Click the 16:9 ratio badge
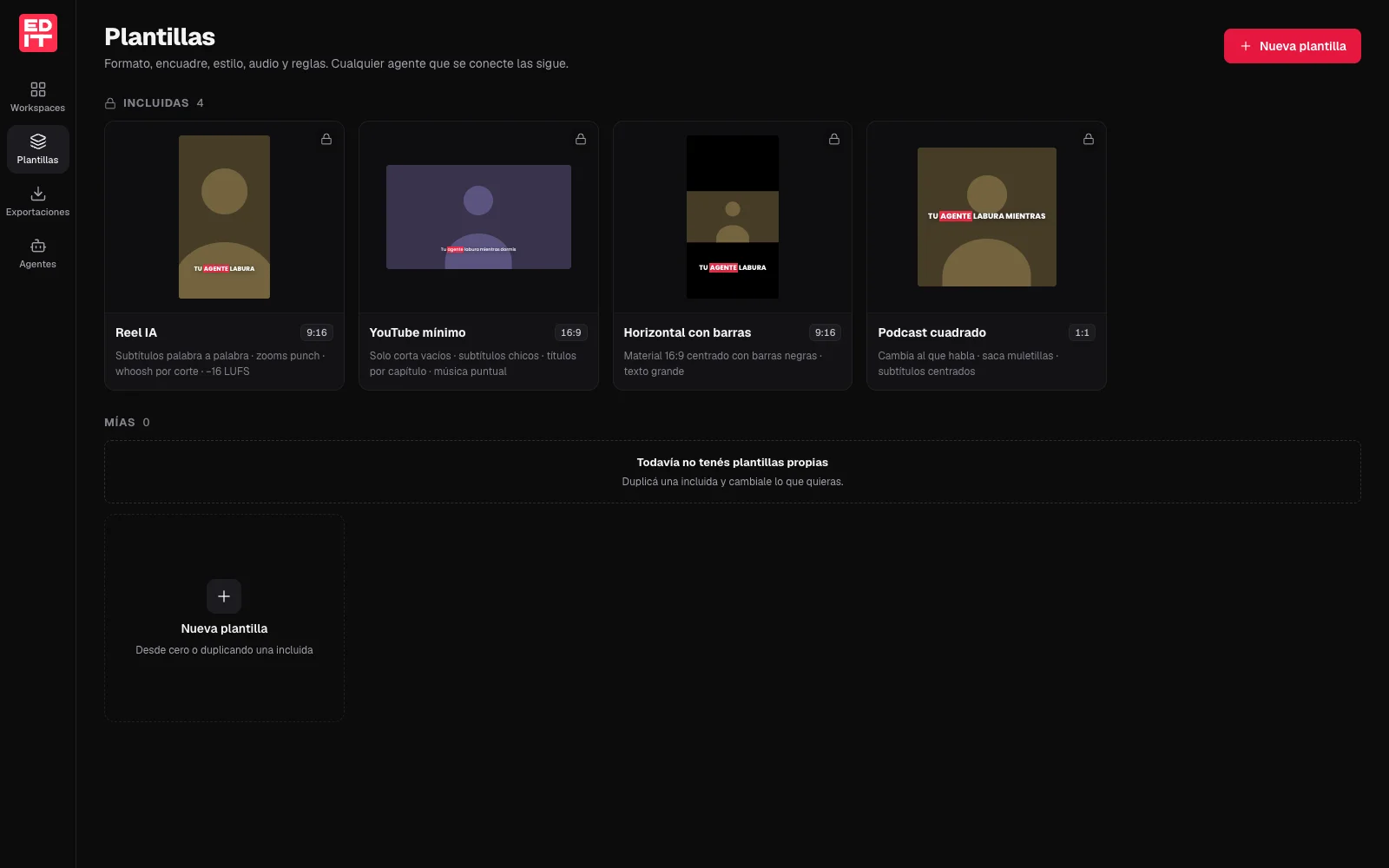The height and width of the screenshot is (868, 1389). (x=571, y=332)
